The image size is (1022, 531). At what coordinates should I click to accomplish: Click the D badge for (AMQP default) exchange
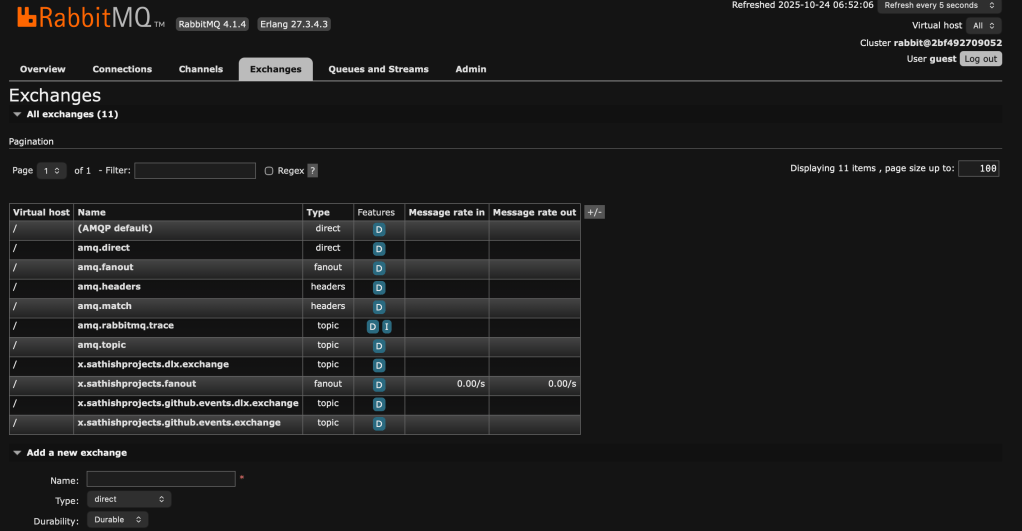(379, 230)
